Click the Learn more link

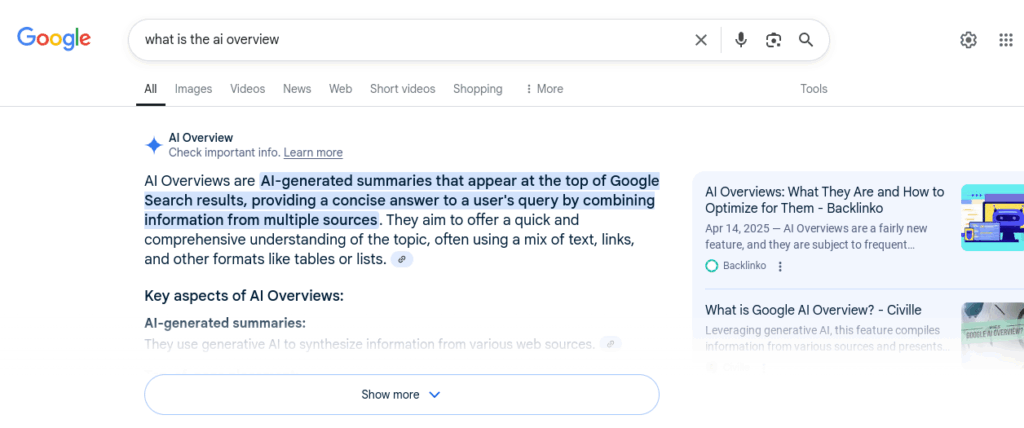[x=313, y=153]
